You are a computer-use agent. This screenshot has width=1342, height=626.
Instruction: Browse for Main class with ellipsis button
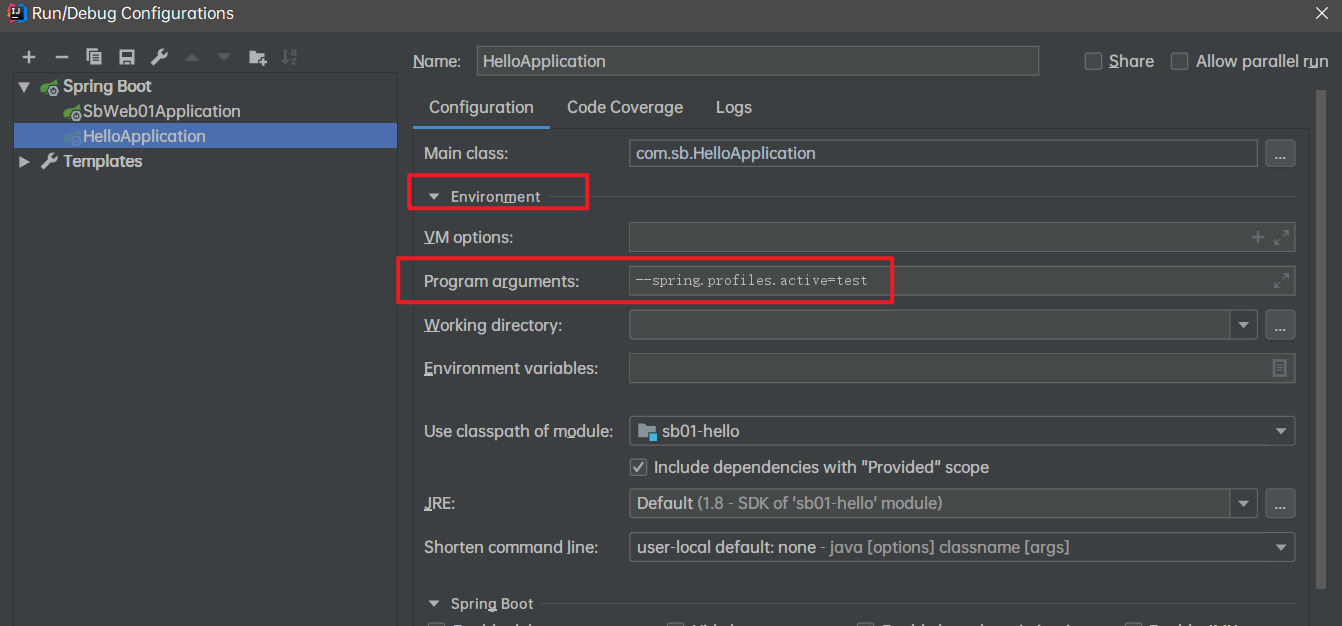tap(1281, 153)
